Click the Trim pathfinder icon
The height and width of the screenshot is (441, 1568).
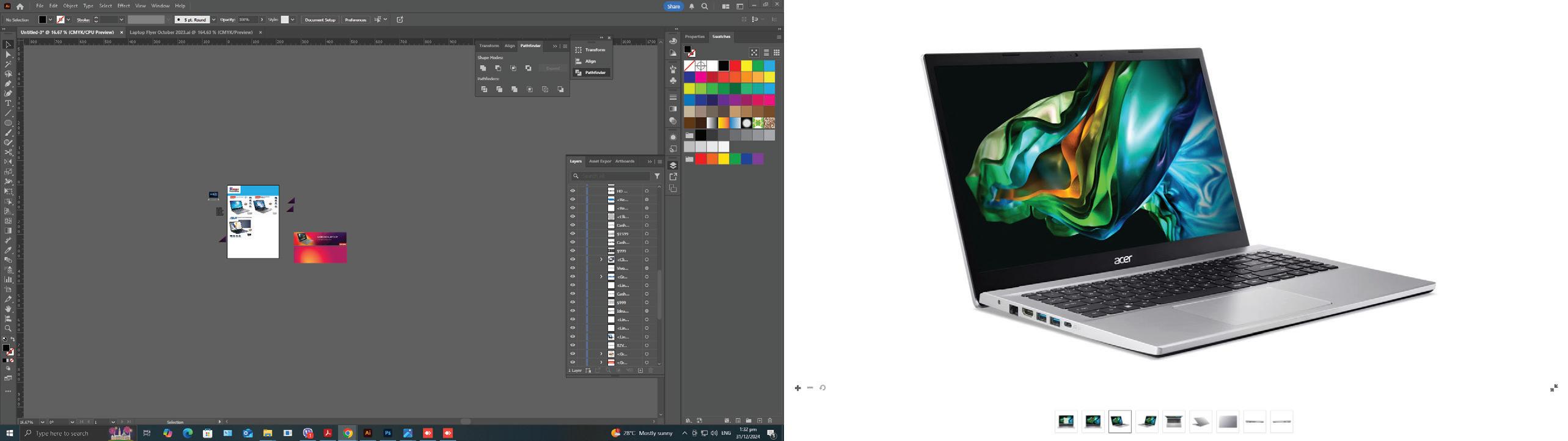[499, 90]
